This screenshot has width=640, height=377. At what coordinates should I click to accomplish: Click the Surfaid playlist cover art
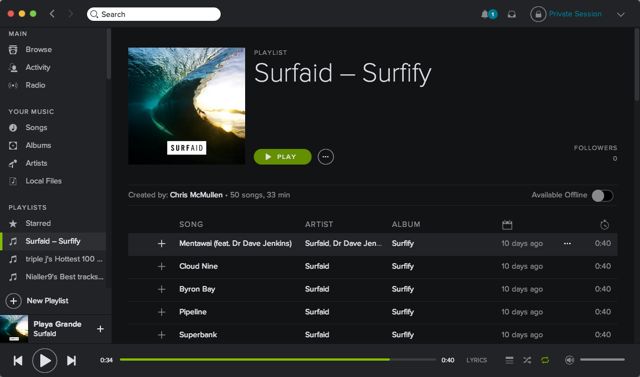pyautogui.click(x=187, y=106)
